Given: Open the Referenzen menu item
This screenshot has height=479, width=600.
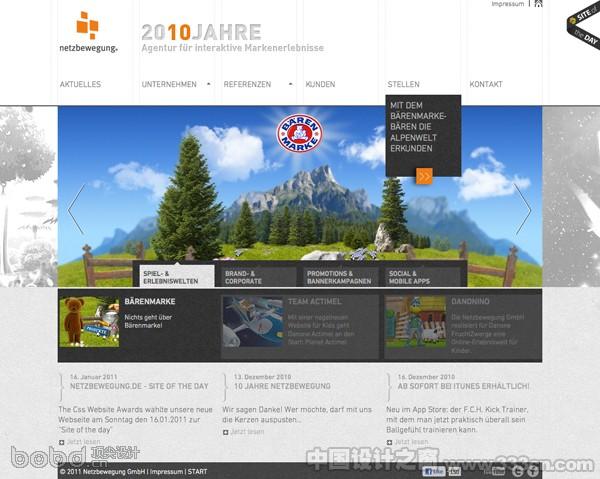Looking at the screenshot, I should click(247, 84).
